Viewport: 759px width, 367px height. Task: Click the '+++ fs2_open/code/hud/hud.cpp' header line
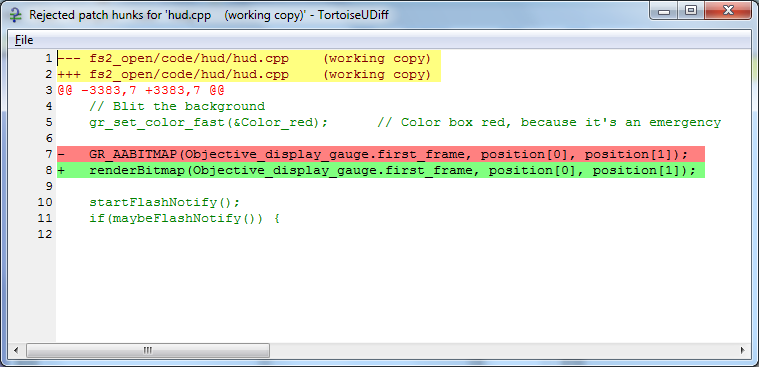coord(249,75)
